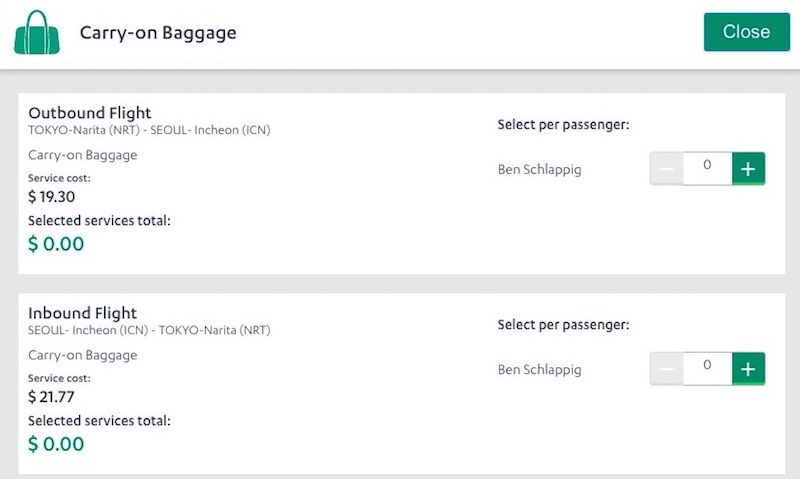Click the Inbound Flight heading
Image resolution: width=800 pixels, height=479 pixels.
coord(83,313)
